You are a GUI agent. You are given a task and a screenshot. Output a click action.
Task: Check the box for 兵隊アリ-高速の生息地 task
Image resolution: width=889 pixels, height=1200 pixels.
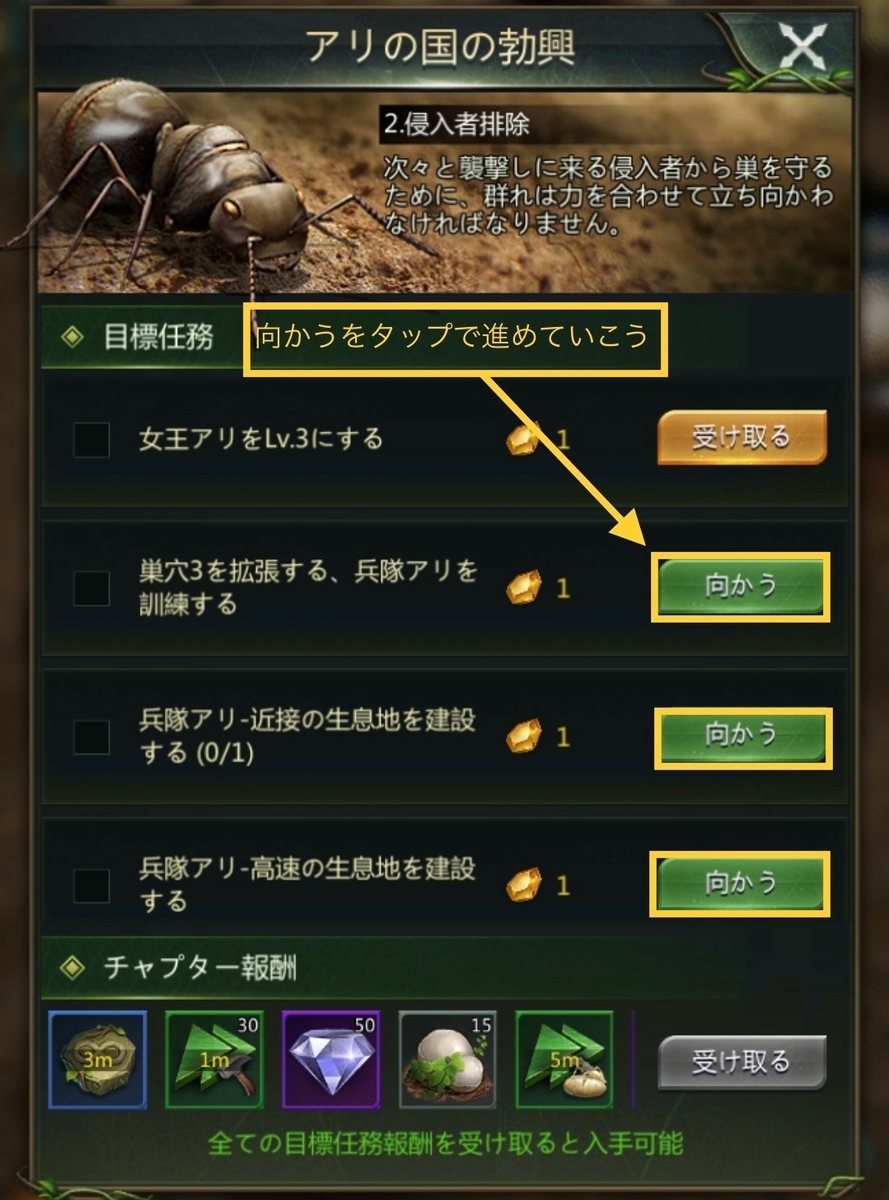(x=92, y=885)
